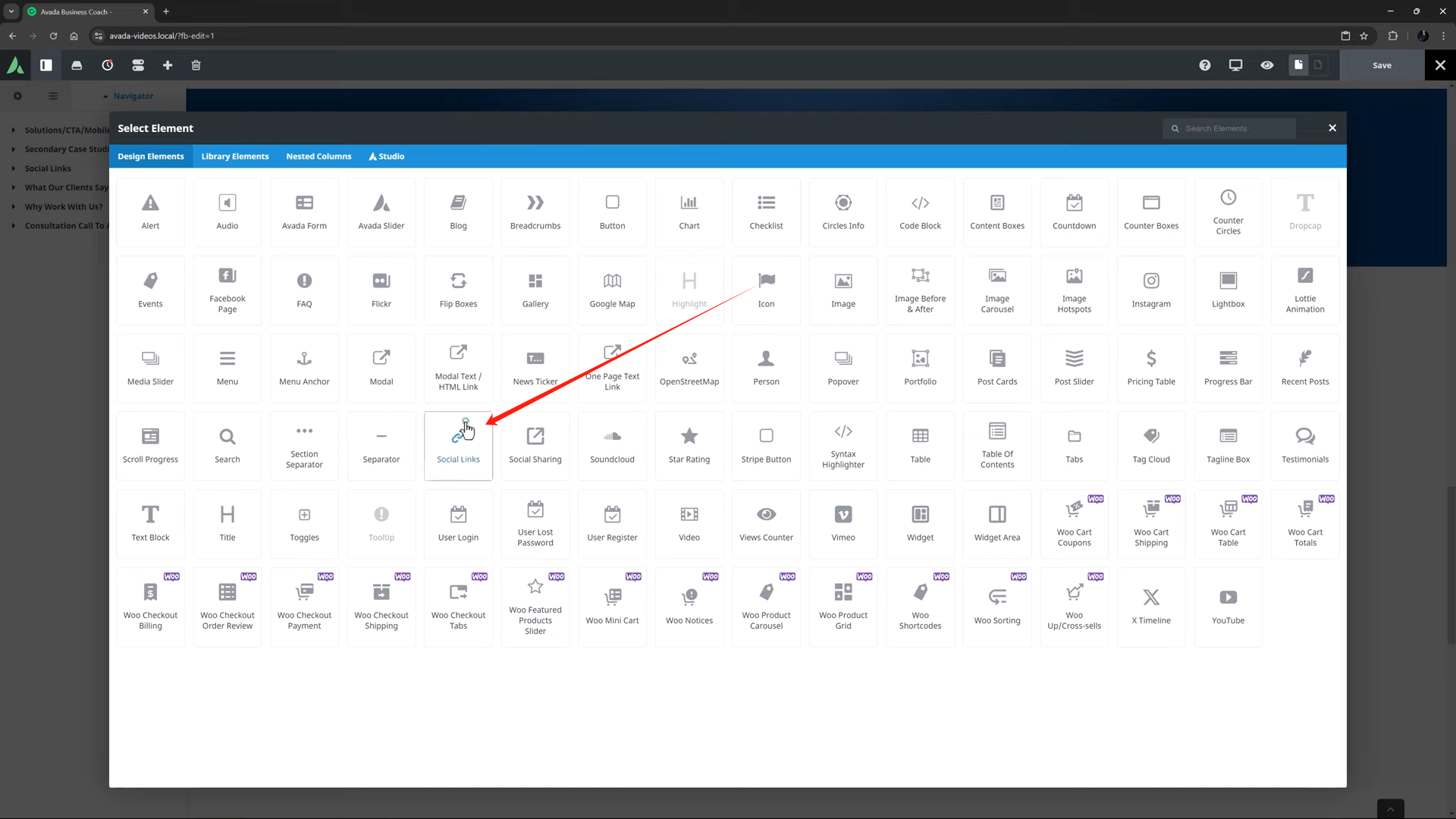Collapse the Navigator panel arrow
Screen dimensions: 1456x819
105,96
